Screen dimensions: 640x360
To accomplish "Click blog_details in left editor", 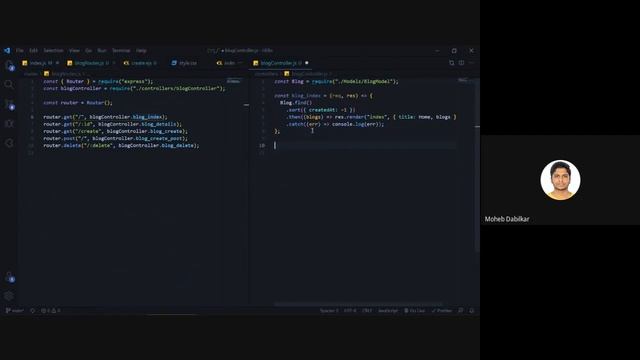I will [159, 124].
